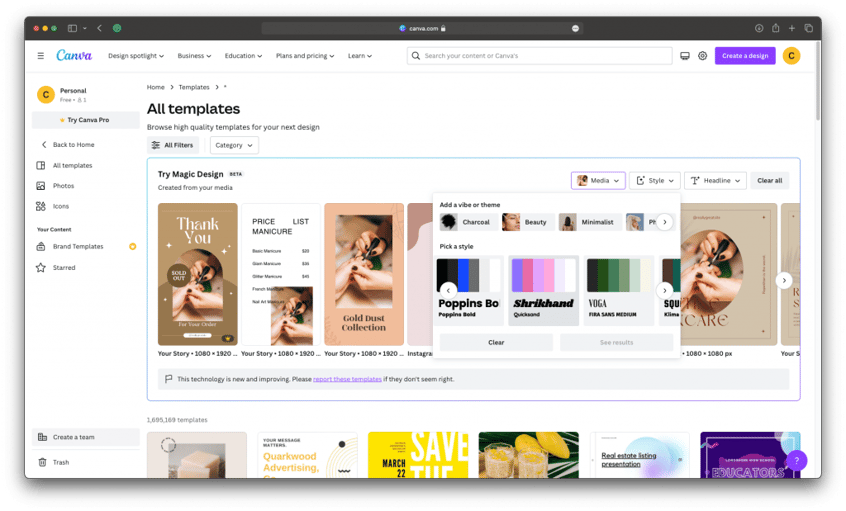Click report these templates link
Image resolution: width=846 pixels, height=511 pixels.
347,379
